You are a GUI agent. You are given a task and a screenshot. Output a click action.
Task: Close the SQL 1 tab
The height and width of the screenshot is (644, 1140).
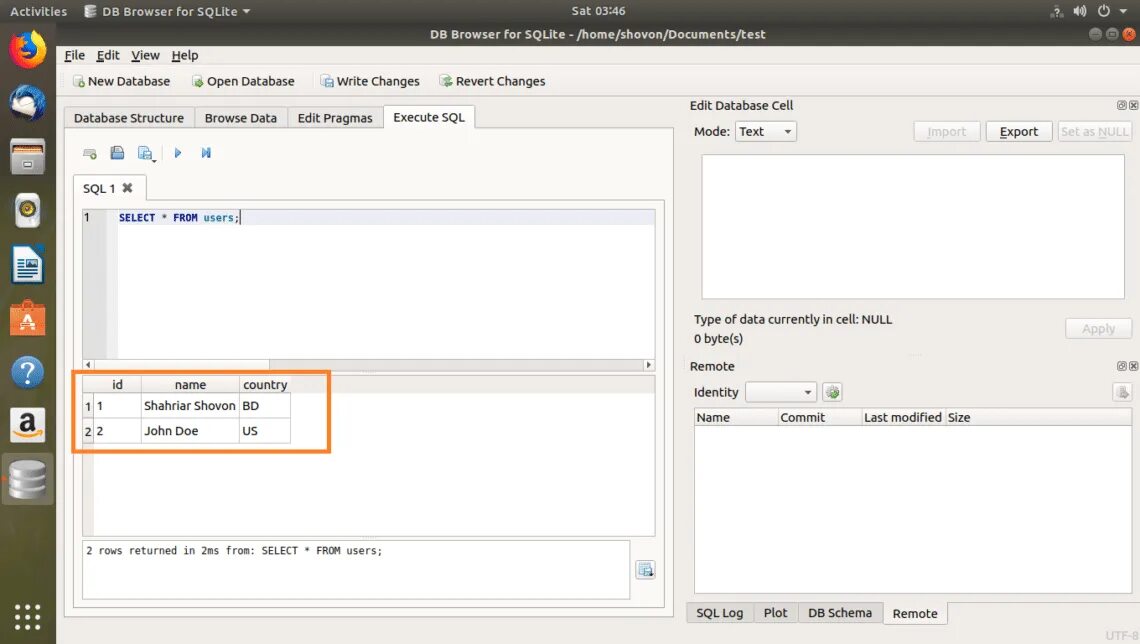pyautogui.click(x=127, y=188)
